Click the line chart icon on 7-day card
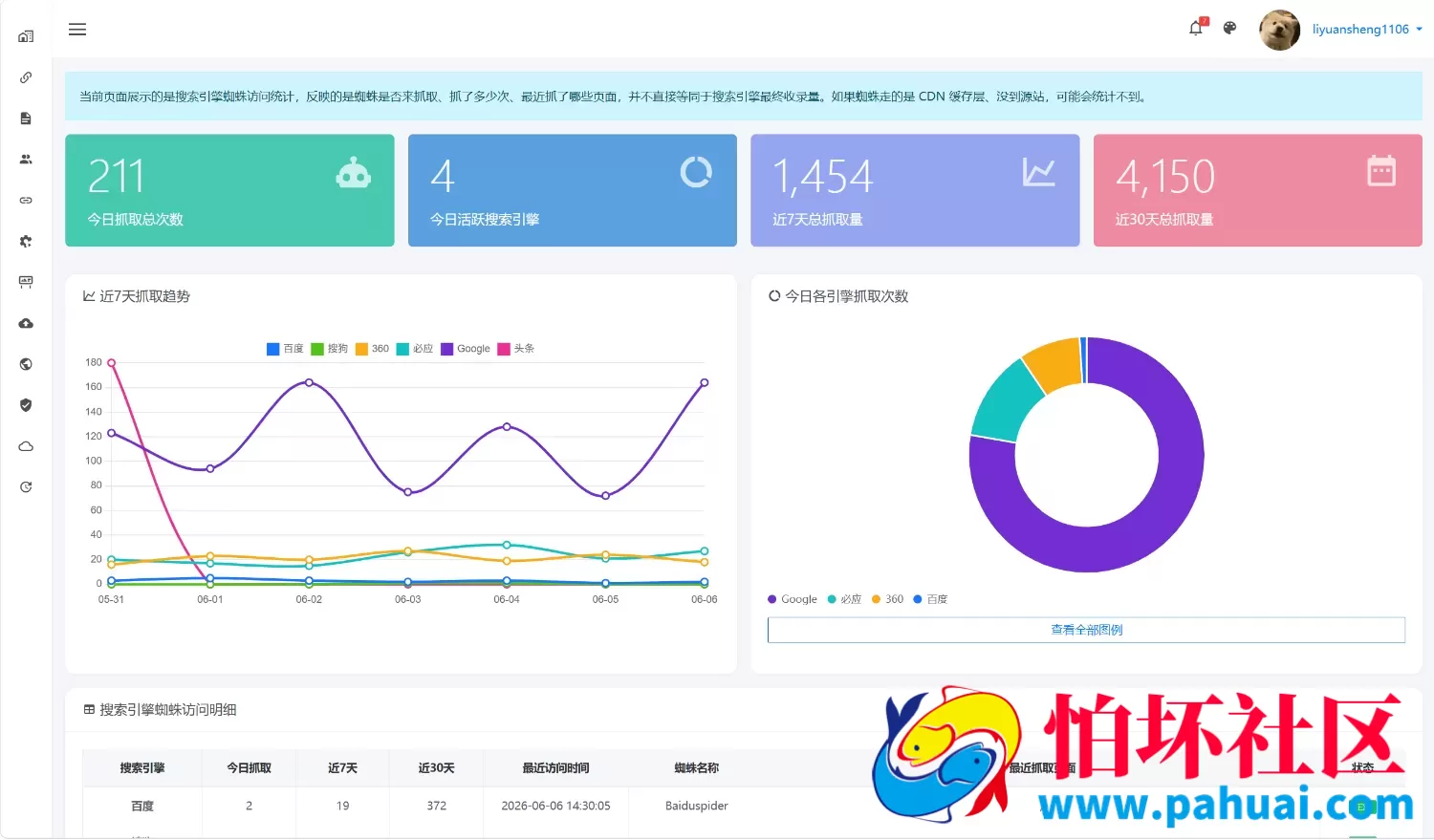1434x840 pixels. tap(1039, 172)
